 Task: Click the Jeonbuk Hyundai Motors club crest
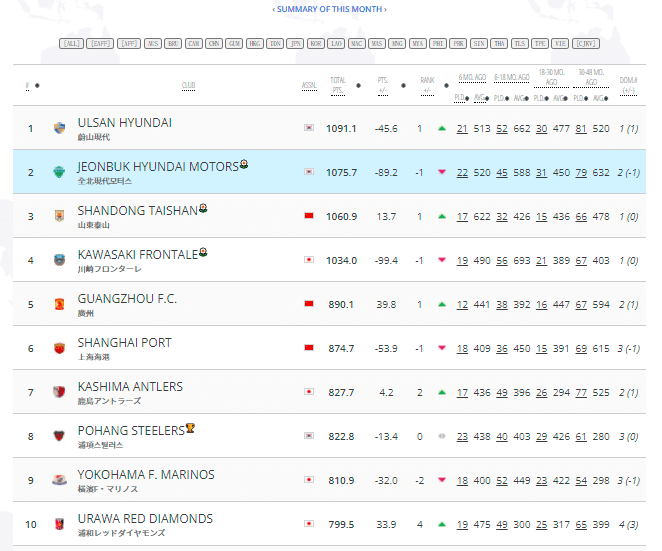tap(60, 172)
